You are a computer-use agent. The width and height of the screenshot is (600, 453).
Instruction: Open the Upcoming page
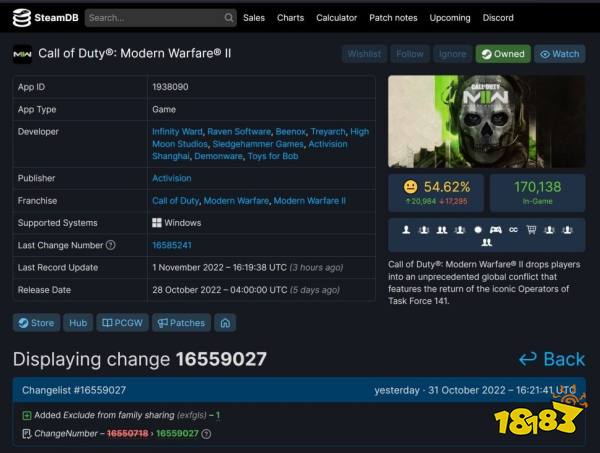(x=450, y=18)
